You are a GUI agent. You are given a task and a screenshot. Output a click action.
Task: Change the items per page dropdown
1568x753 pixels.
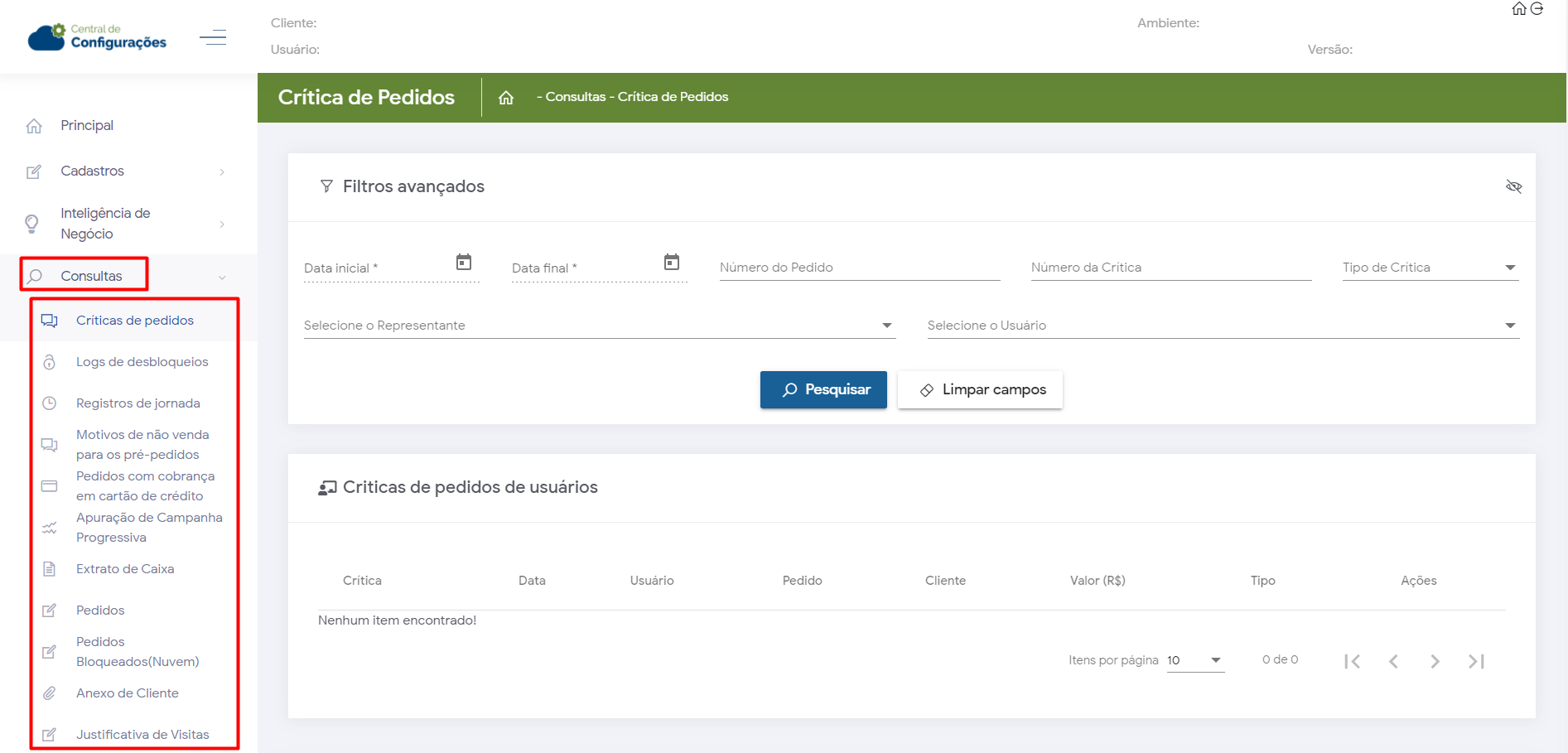pyautogui.click(x=1195, y=660)
